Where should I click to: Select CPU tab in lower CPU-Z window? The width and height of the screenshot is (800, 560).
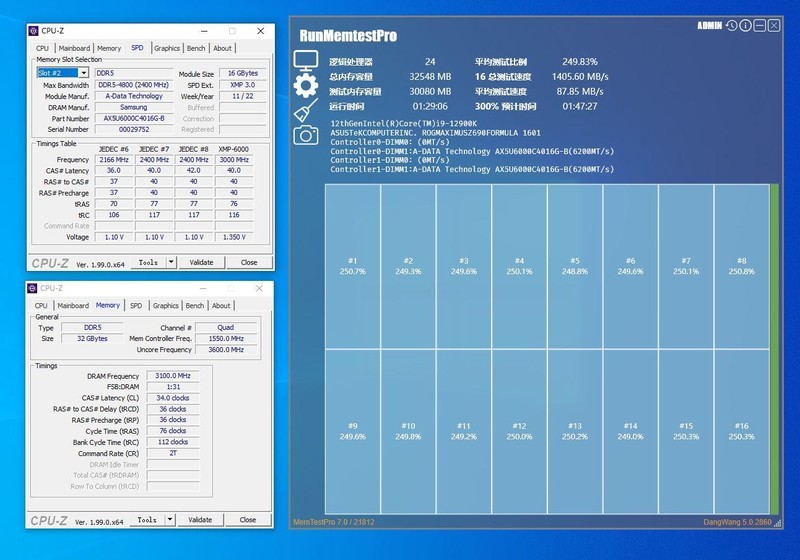(41, 306)
